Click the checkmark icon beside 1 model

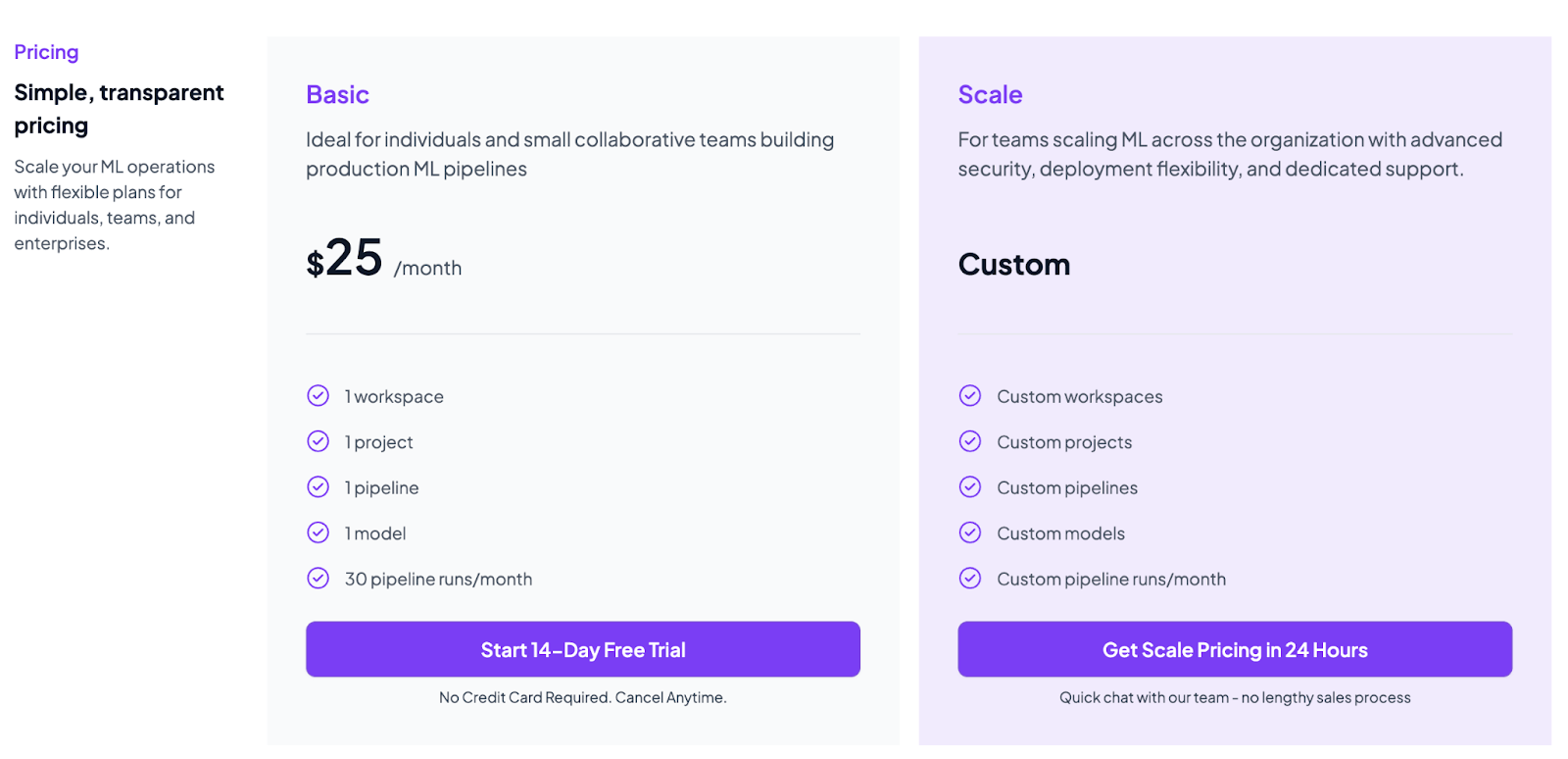tap(318, 532)
